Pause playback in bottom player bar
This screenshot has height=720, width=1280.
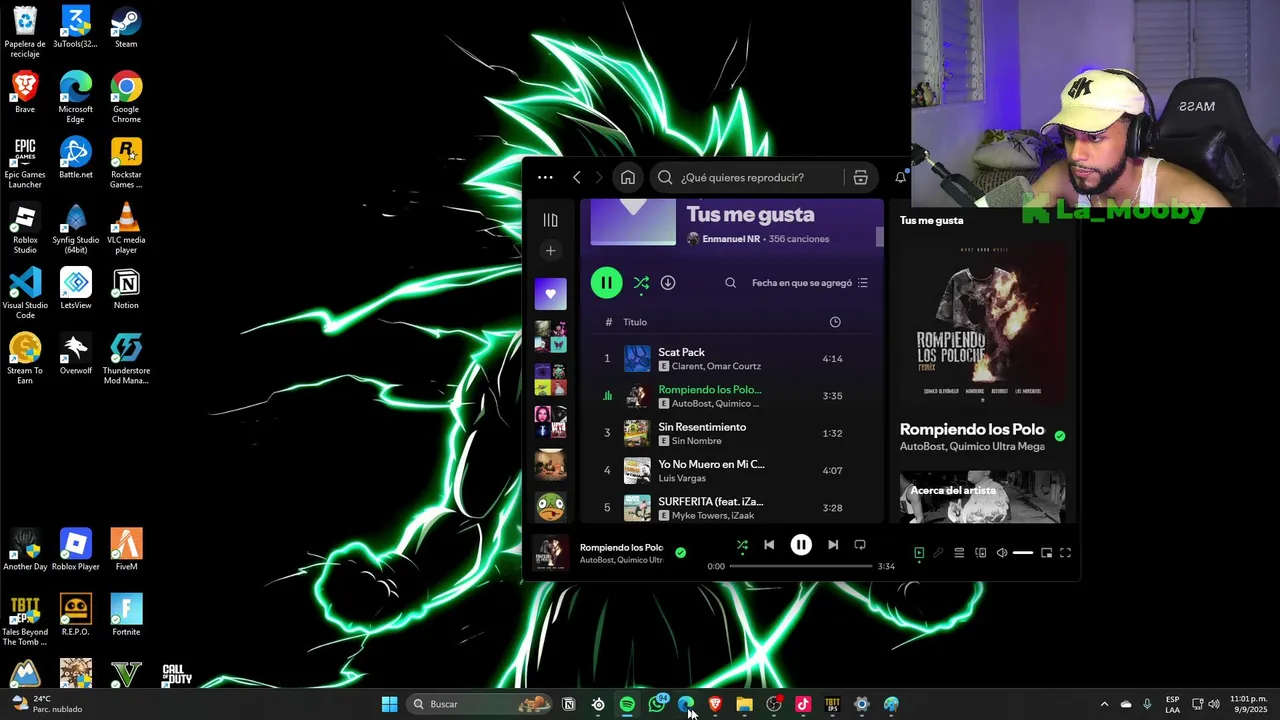(801, 545)
